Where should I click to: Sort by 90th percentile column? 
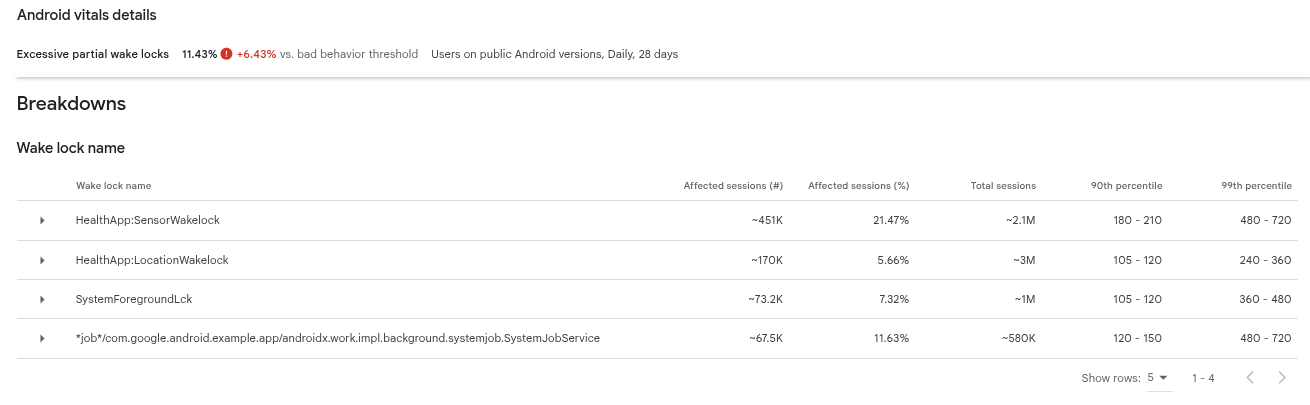coord(1126,186)
